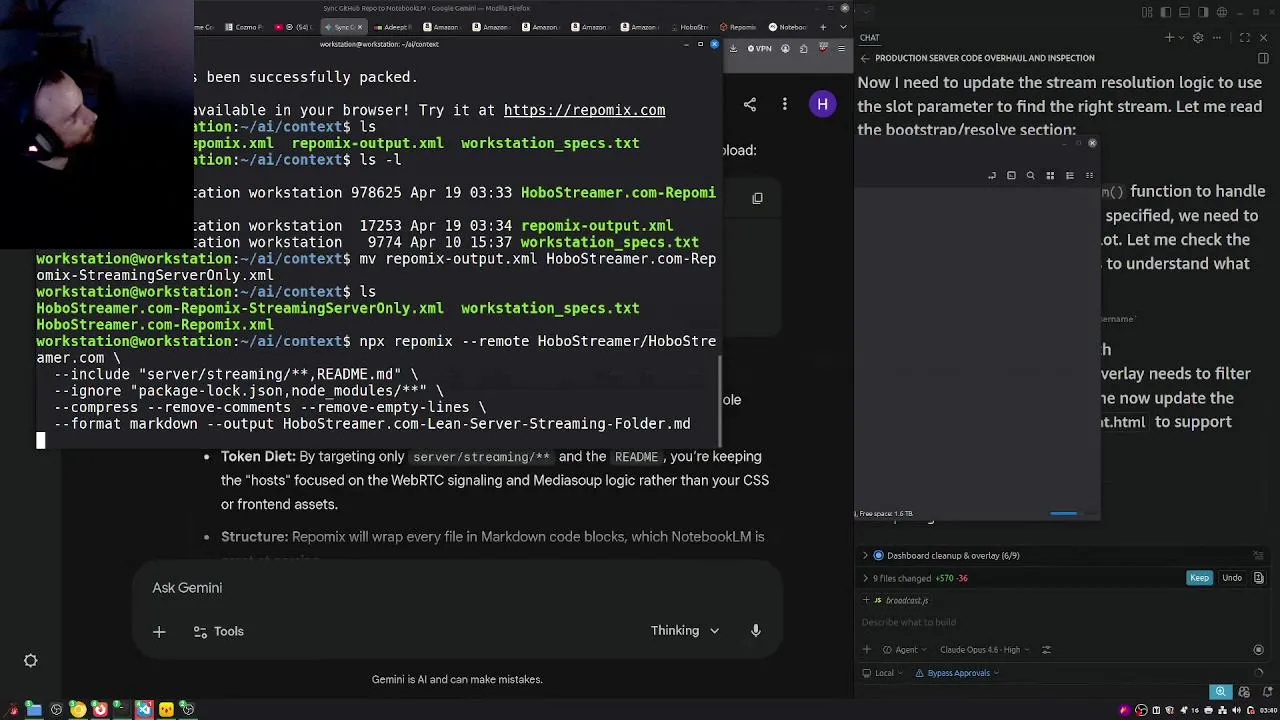Open a new Firefox tab
The width and height of the screenshot is (1280, 720).
(823, 27)
